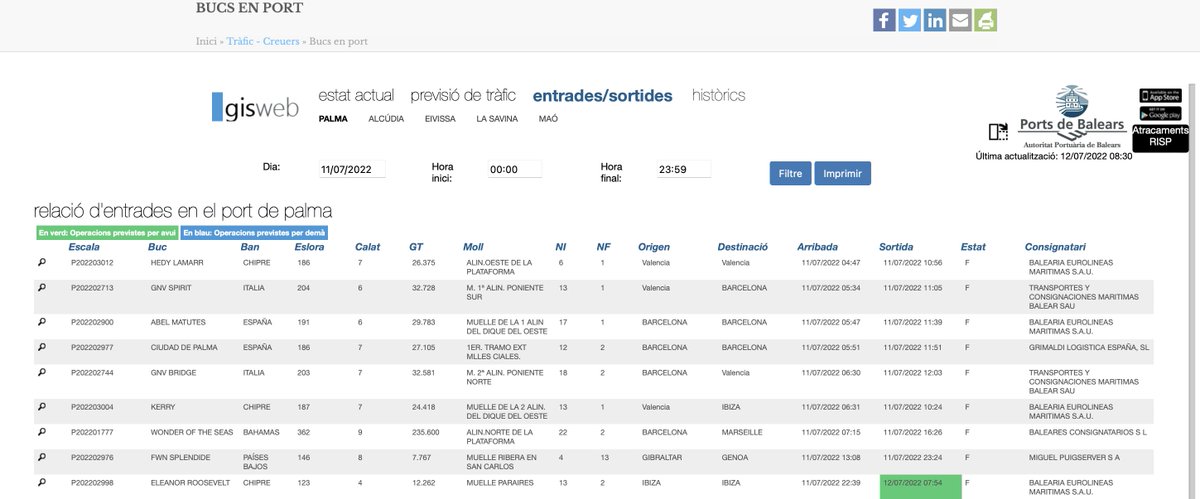
Task: Click the green printer icon
Action: (x=985, y=20)
